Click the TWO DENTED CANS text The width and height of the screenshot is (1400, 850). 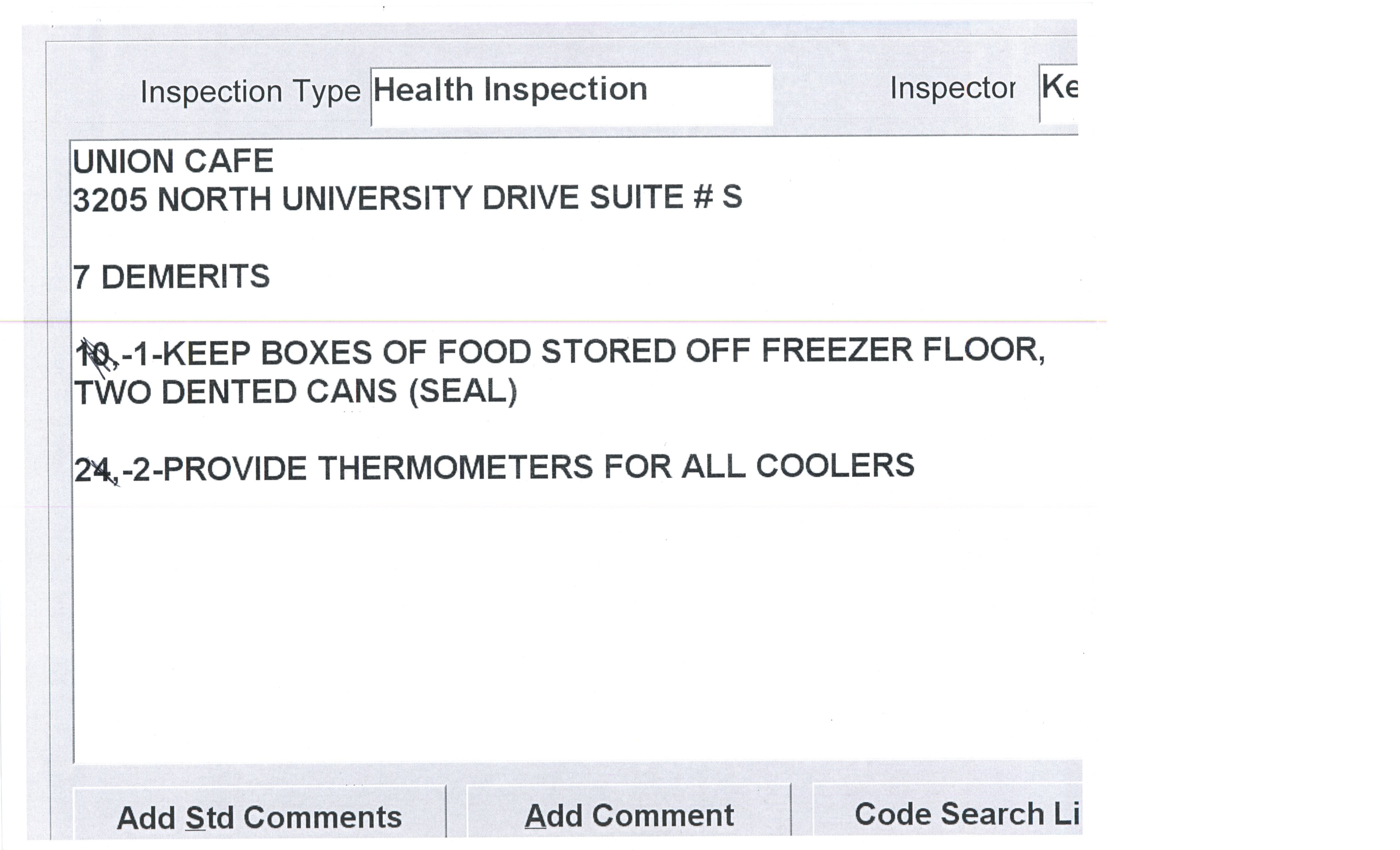(x=236, y=393)
